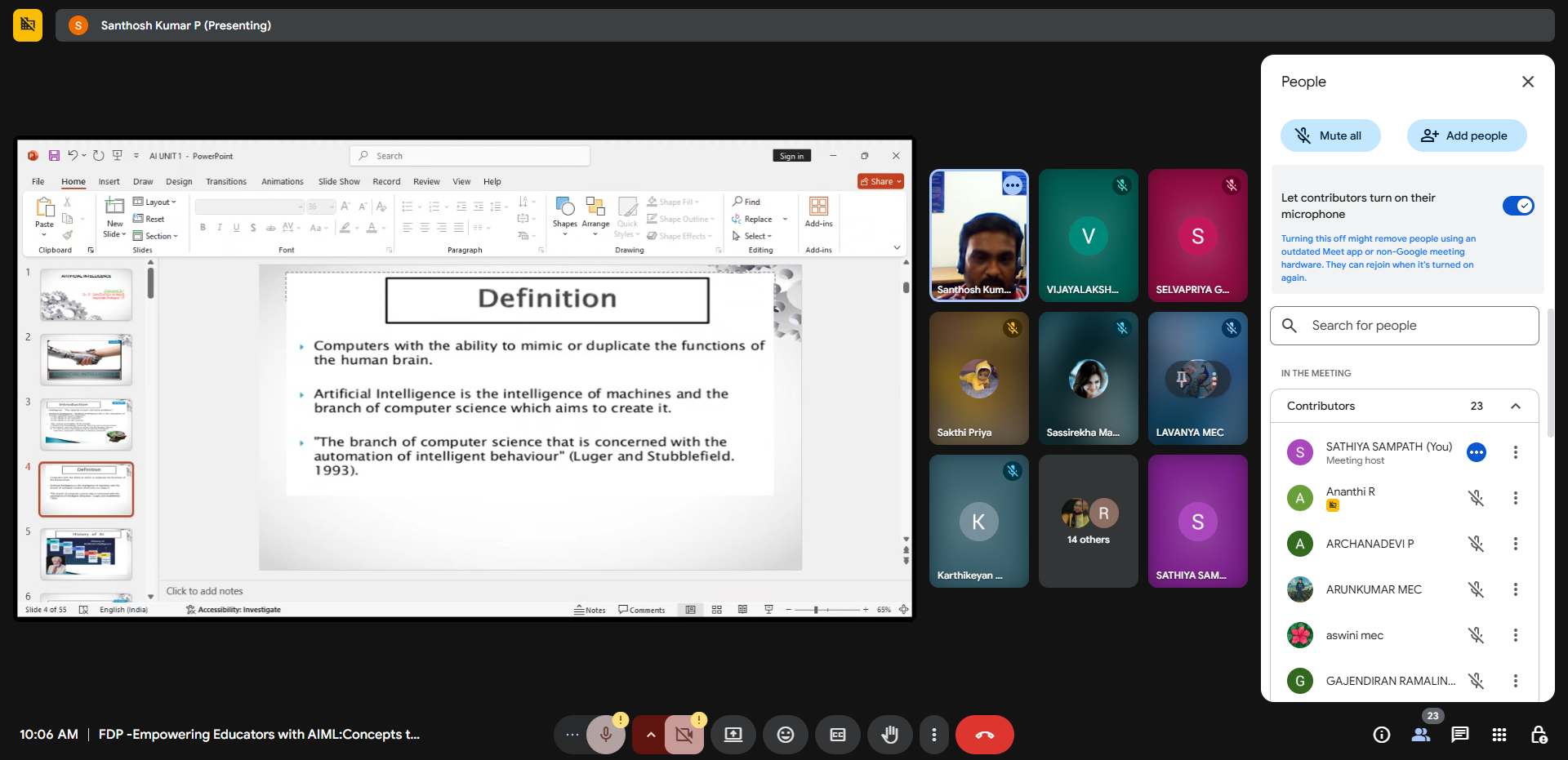The image size is (1568, 760).
Task: Turn off microphone in the call bar
Action: pyautogui.click(x=606, y=735)
